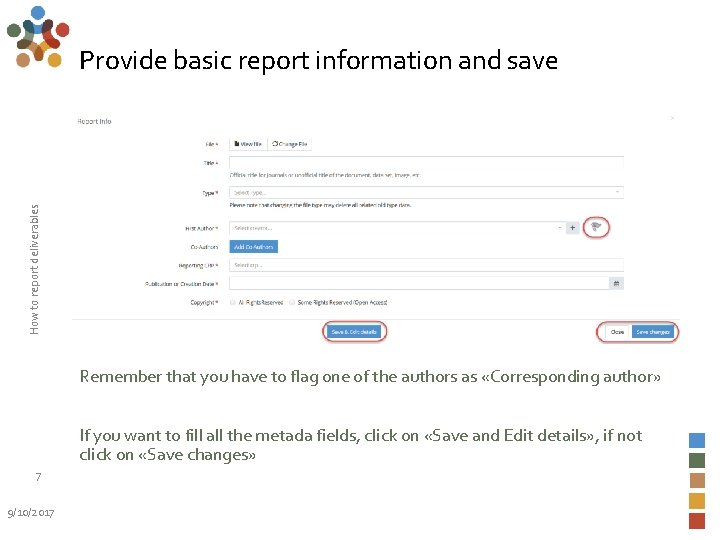Open the Reporting CRP select dropdown

(426, 265)
